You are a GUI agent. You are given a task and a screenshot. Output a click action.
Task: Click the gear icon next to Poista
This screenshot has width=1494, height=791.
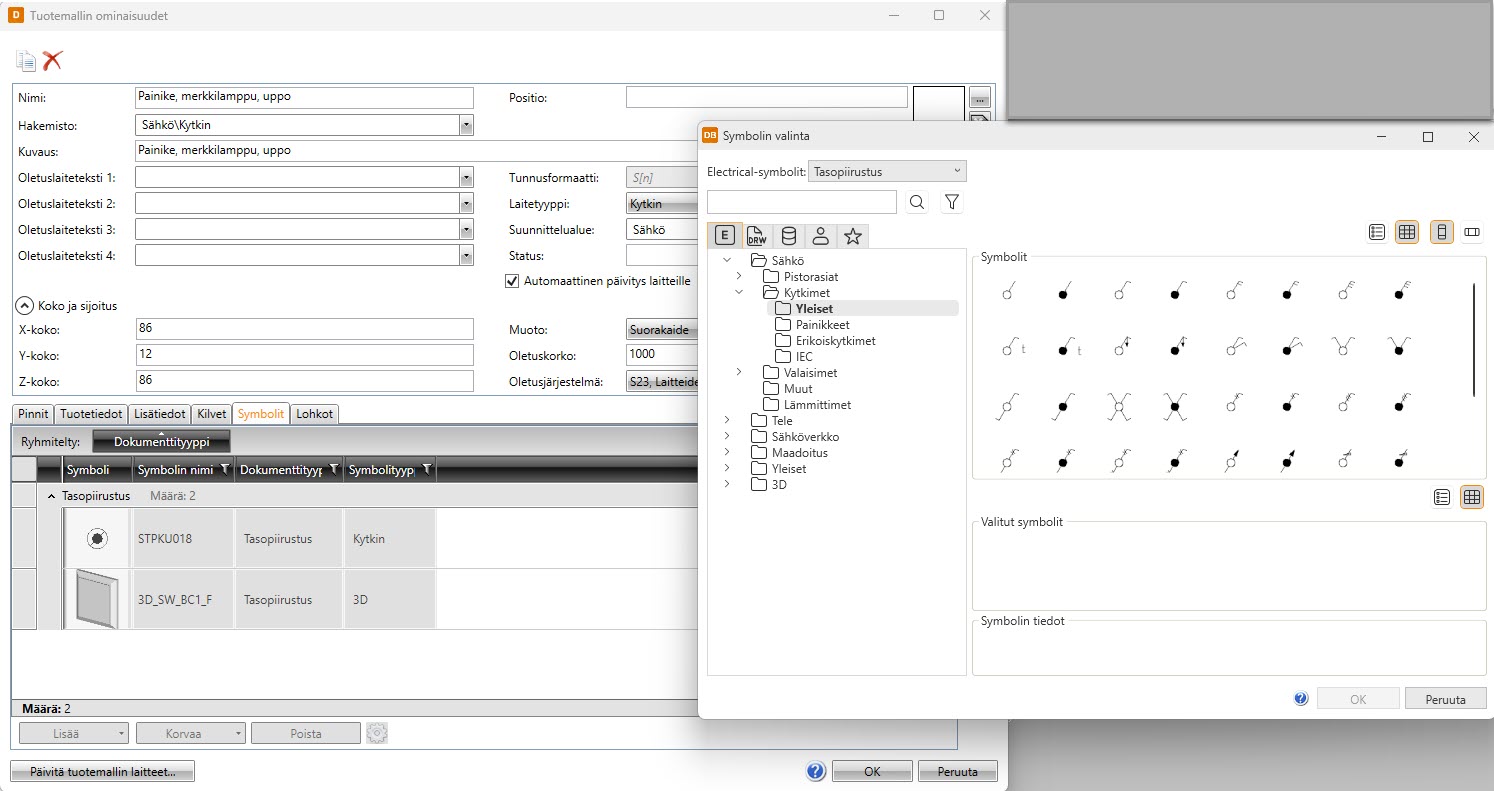377,733
